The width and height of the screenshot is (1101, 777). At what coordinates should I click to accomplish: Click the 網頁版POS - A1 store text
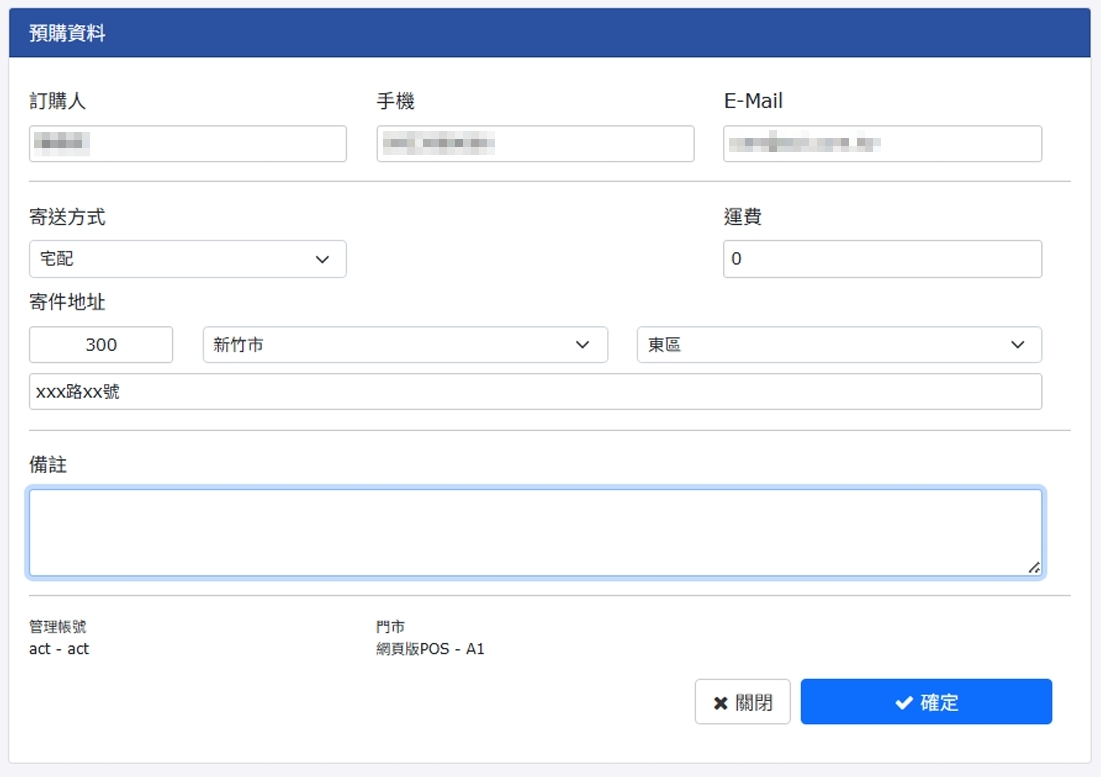(x=432, y=648)
